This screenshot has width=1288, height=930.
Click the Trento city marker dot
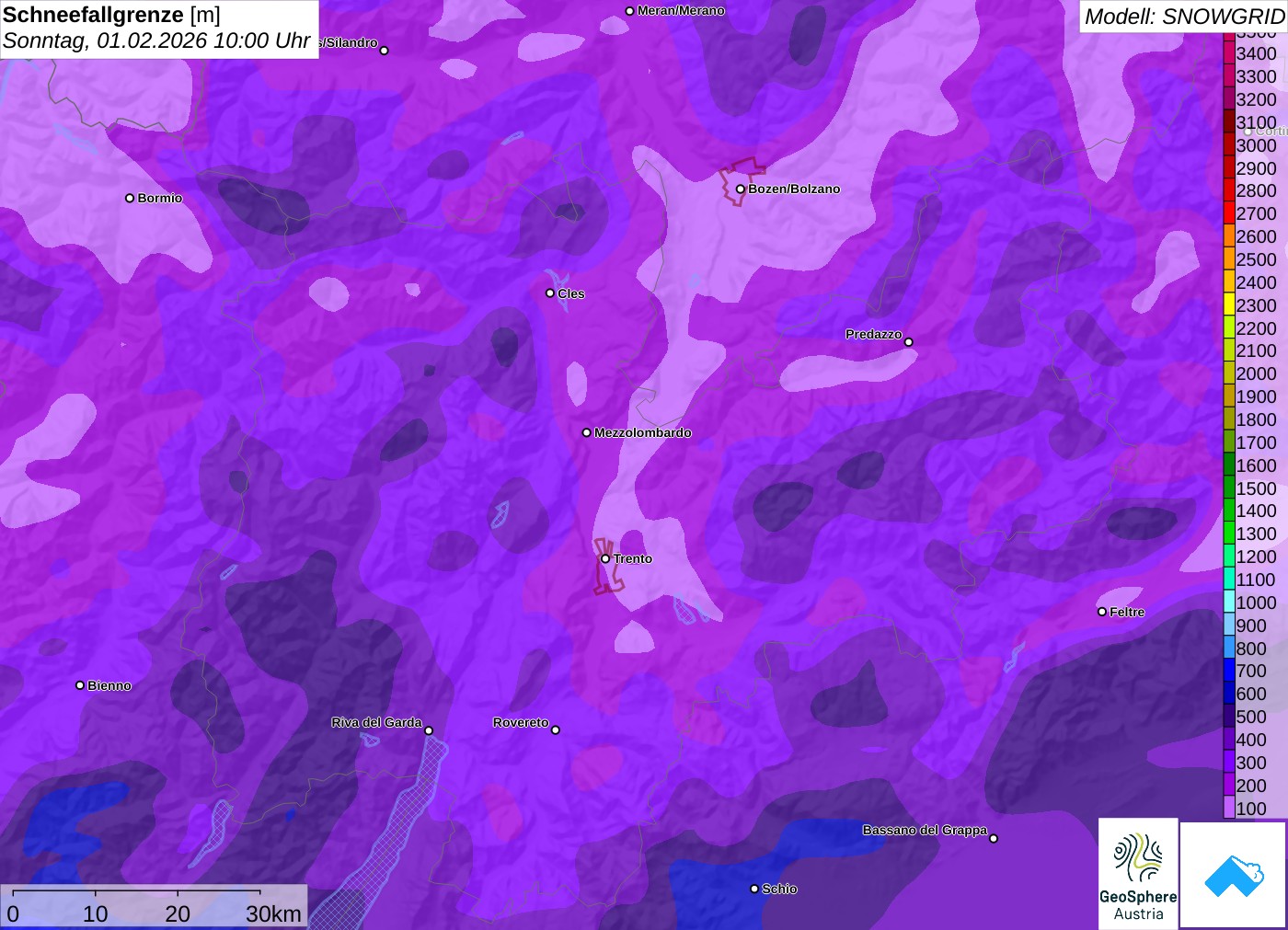pyautogui.click(x=605, y=558)
